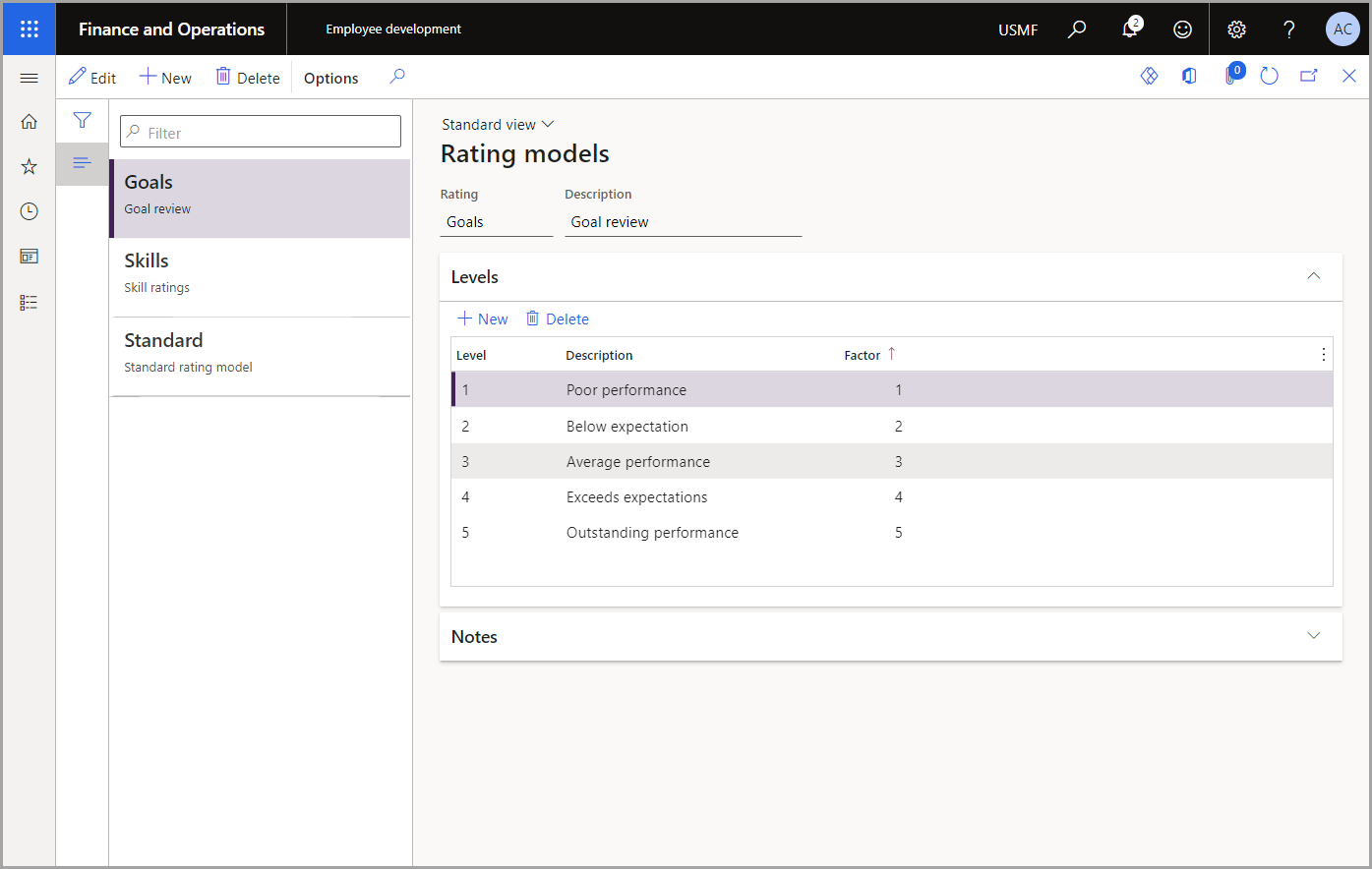1372x869 pixels.
Task: Open the settings gear
Action: coord(1236,29)
